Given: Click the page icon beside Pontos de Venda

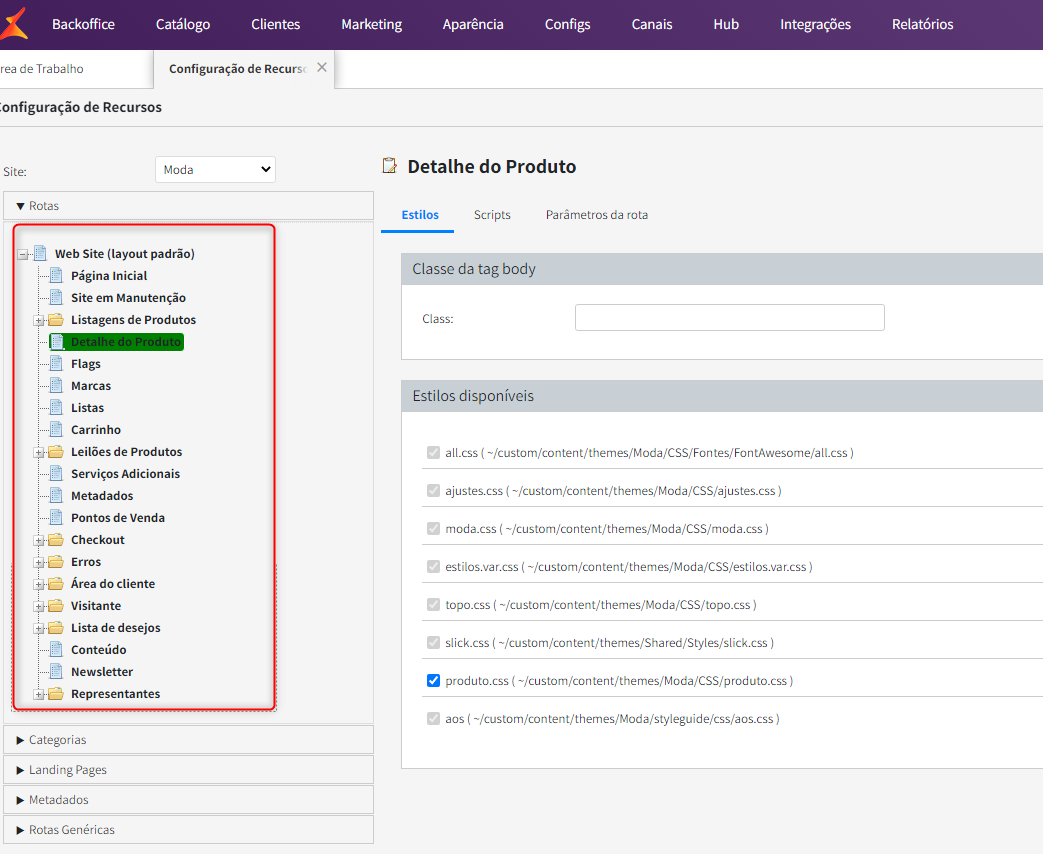Looking at the screenshot, I should [57, 517].
